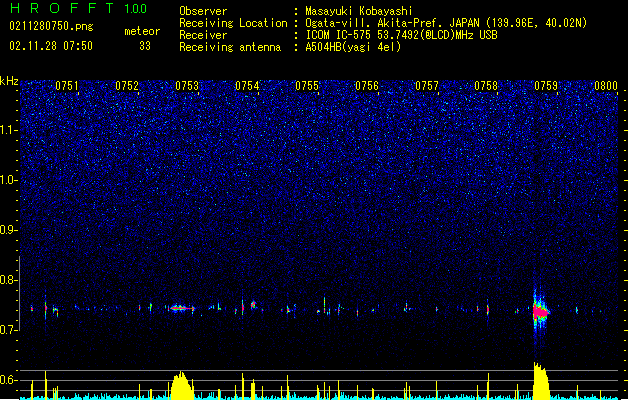Screen dimensions: 629x400
Task: Select the ICOM IC-575 53.7492 MHz receiver text
Action: [402, 35]
